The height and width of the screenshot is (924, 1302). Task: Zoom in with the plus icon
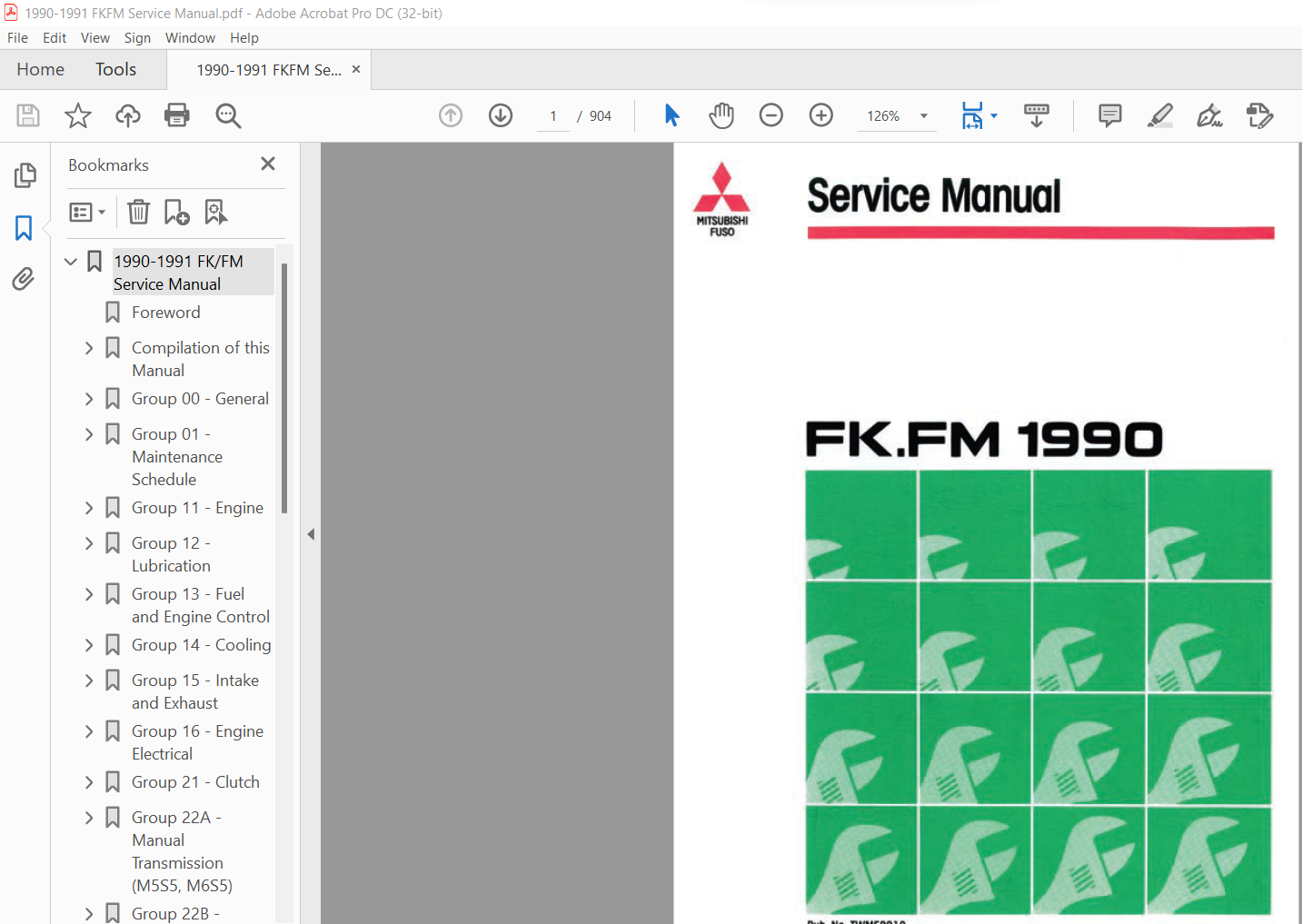click(x=821, y=115)
